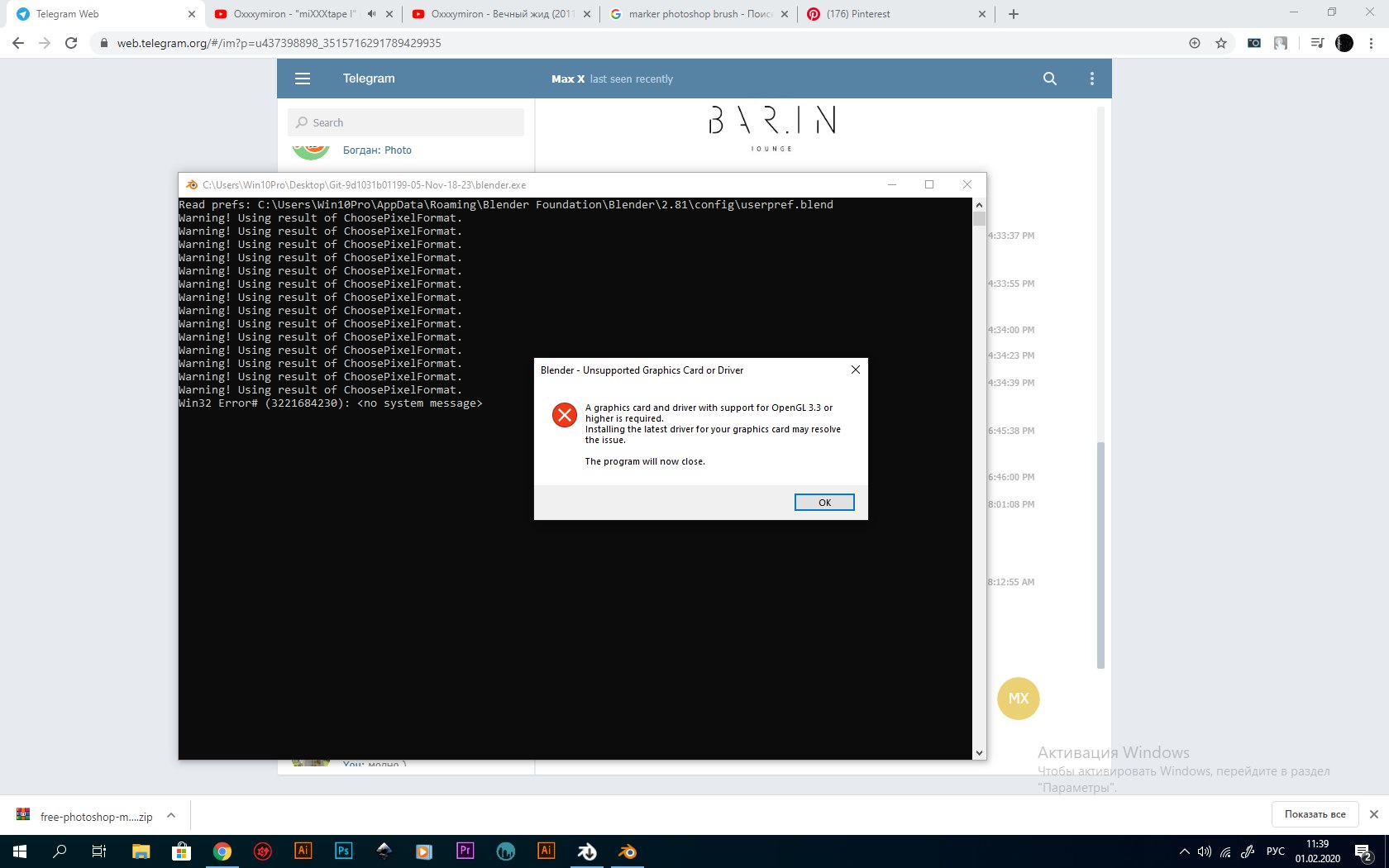Click the address bar URL
The height and width of the screenshot is (868, 1389).
pos(279,43)
